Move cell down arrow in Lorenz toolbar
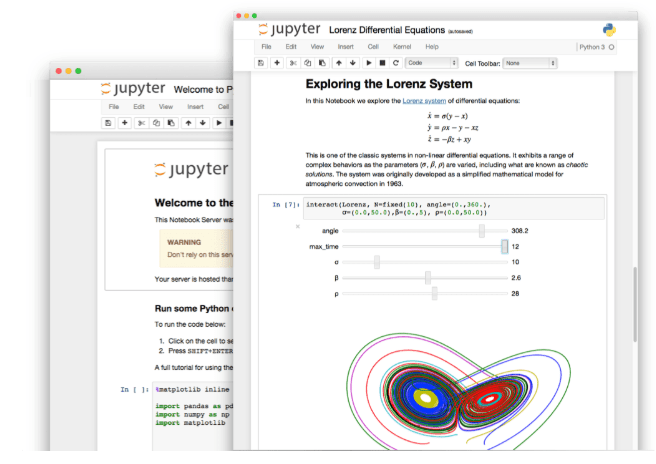 click(353, 63)
